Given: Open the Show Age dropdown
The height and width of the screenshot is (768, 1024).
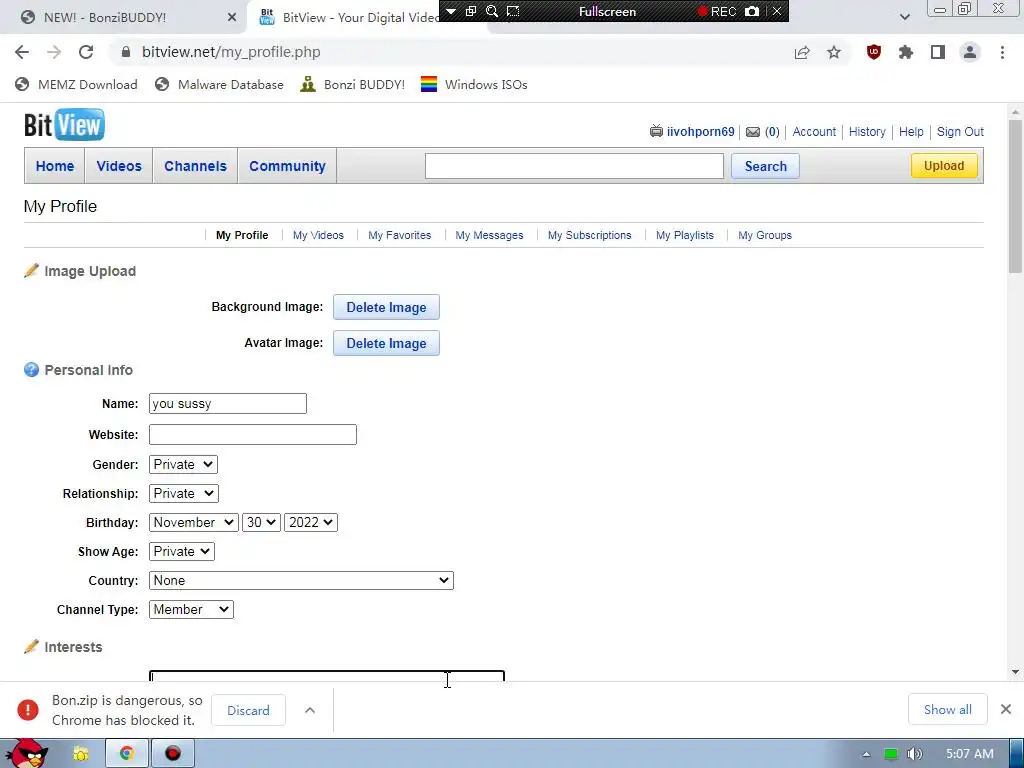Looking at the screenshot, I should click(x=182, y=552).
